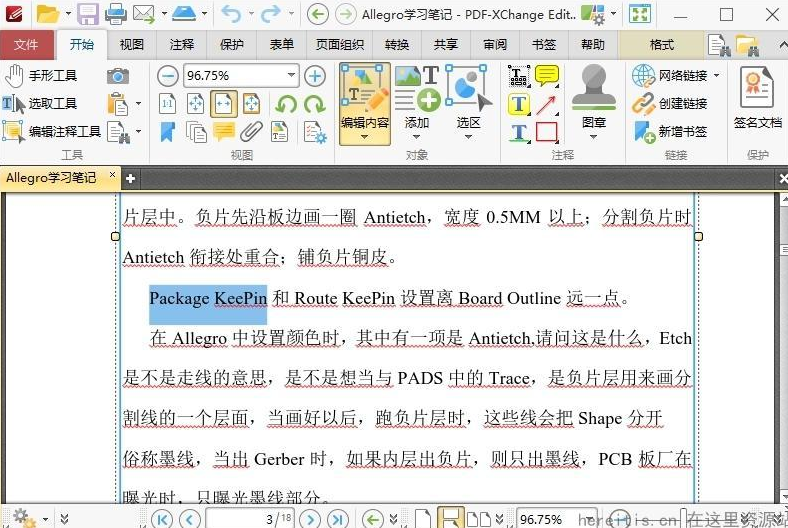788x528 pixels.
Task: Go to next page in the bottom bar
Action: 310,518
